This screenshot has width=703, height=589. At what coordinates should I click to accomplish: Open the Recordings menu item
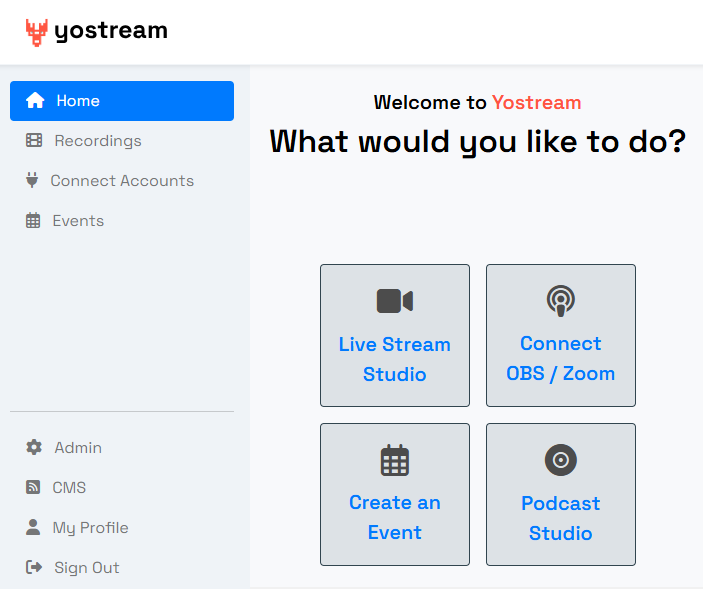(98, 141)
